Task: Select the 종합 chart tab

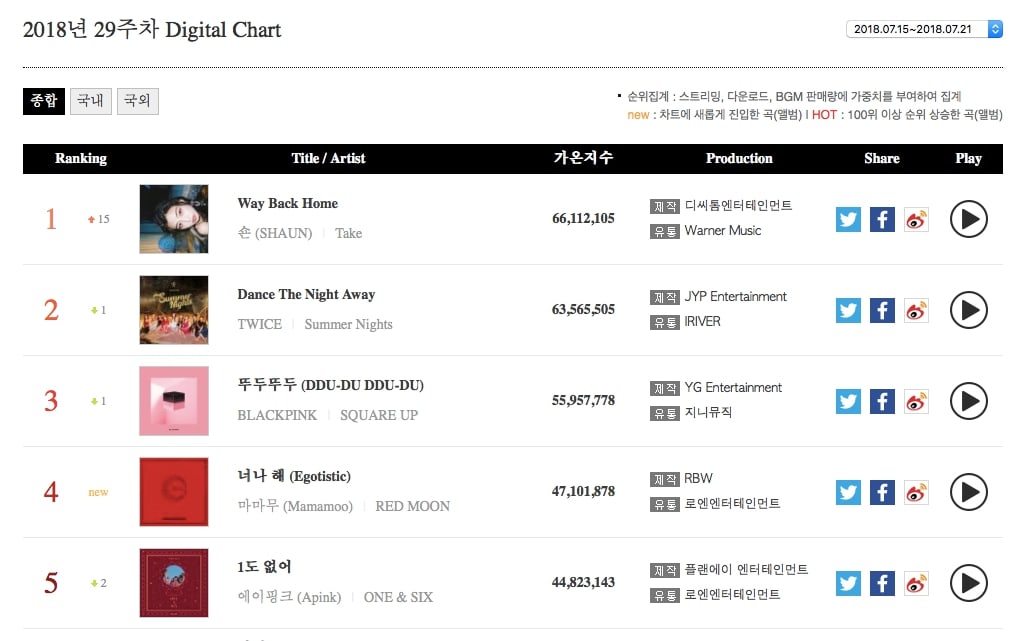Action: [x=44, y=101]
